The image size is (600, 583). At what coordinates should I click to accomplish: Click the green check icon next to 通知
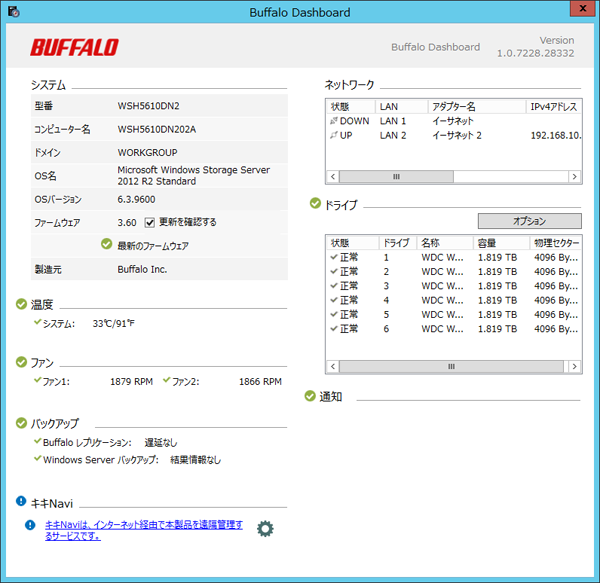(x=310, y=397)
